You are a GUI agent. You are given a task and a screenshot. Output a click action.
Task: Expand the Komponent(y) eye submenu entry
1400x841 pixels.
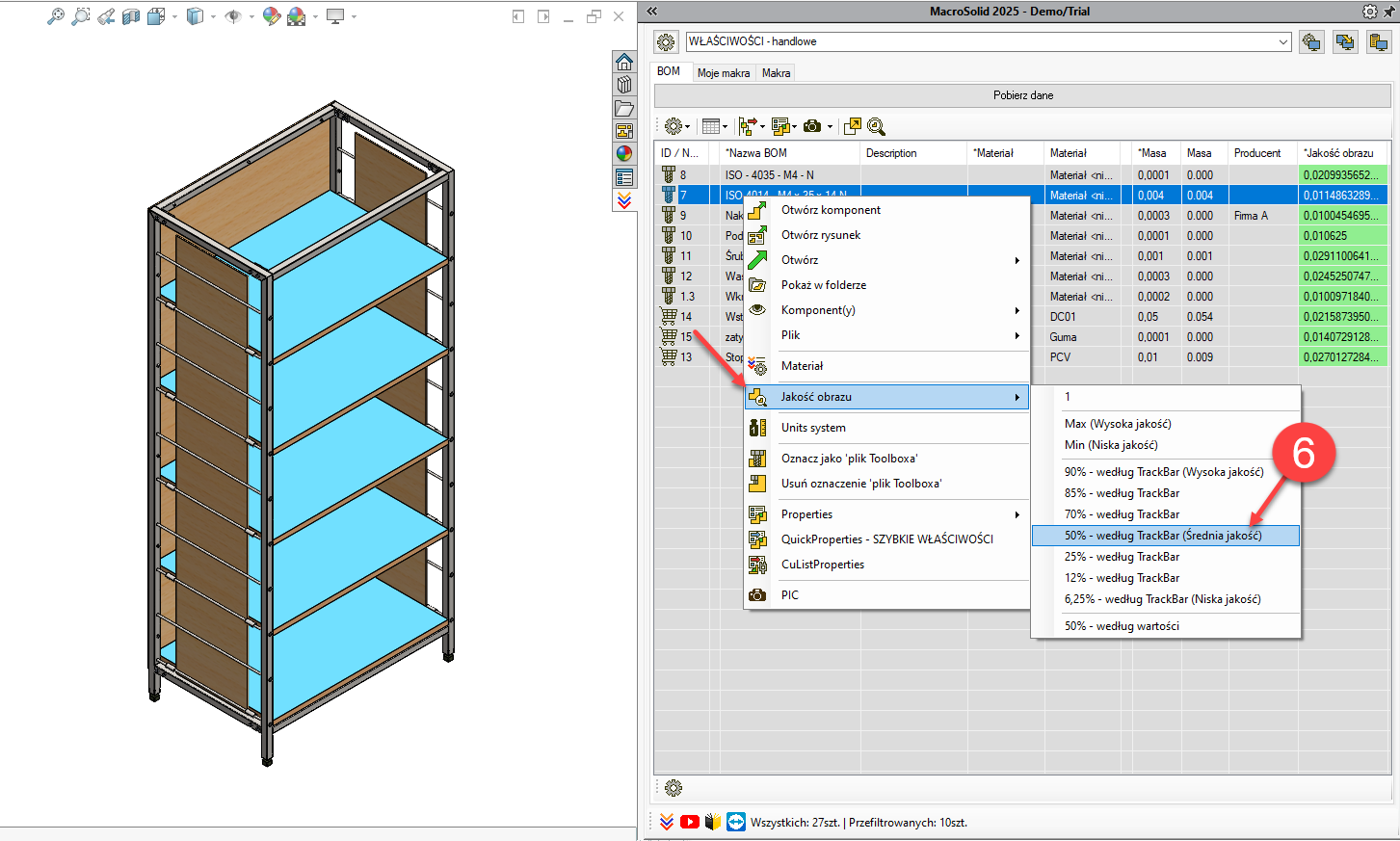[887, 310]
